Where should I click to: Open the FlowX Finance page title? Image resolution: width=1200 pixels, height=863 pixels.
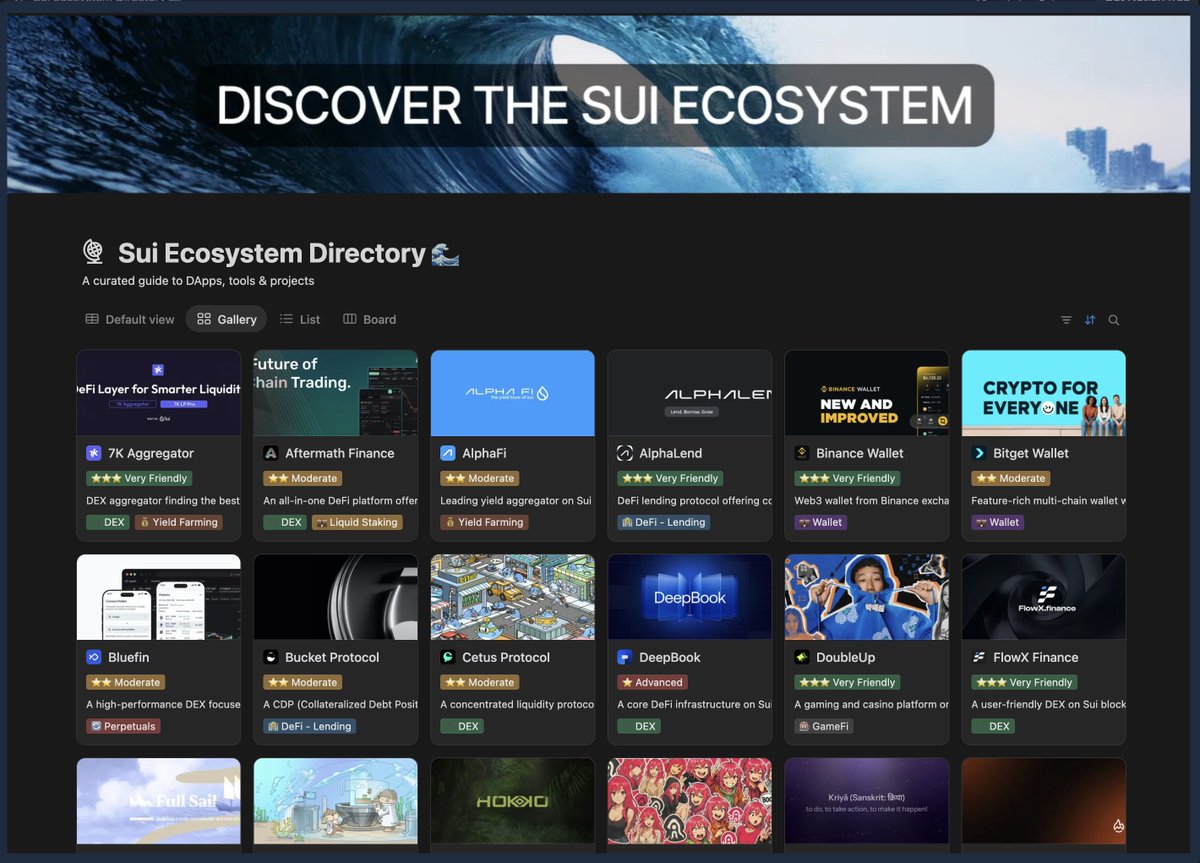[x=1036, y=657]
